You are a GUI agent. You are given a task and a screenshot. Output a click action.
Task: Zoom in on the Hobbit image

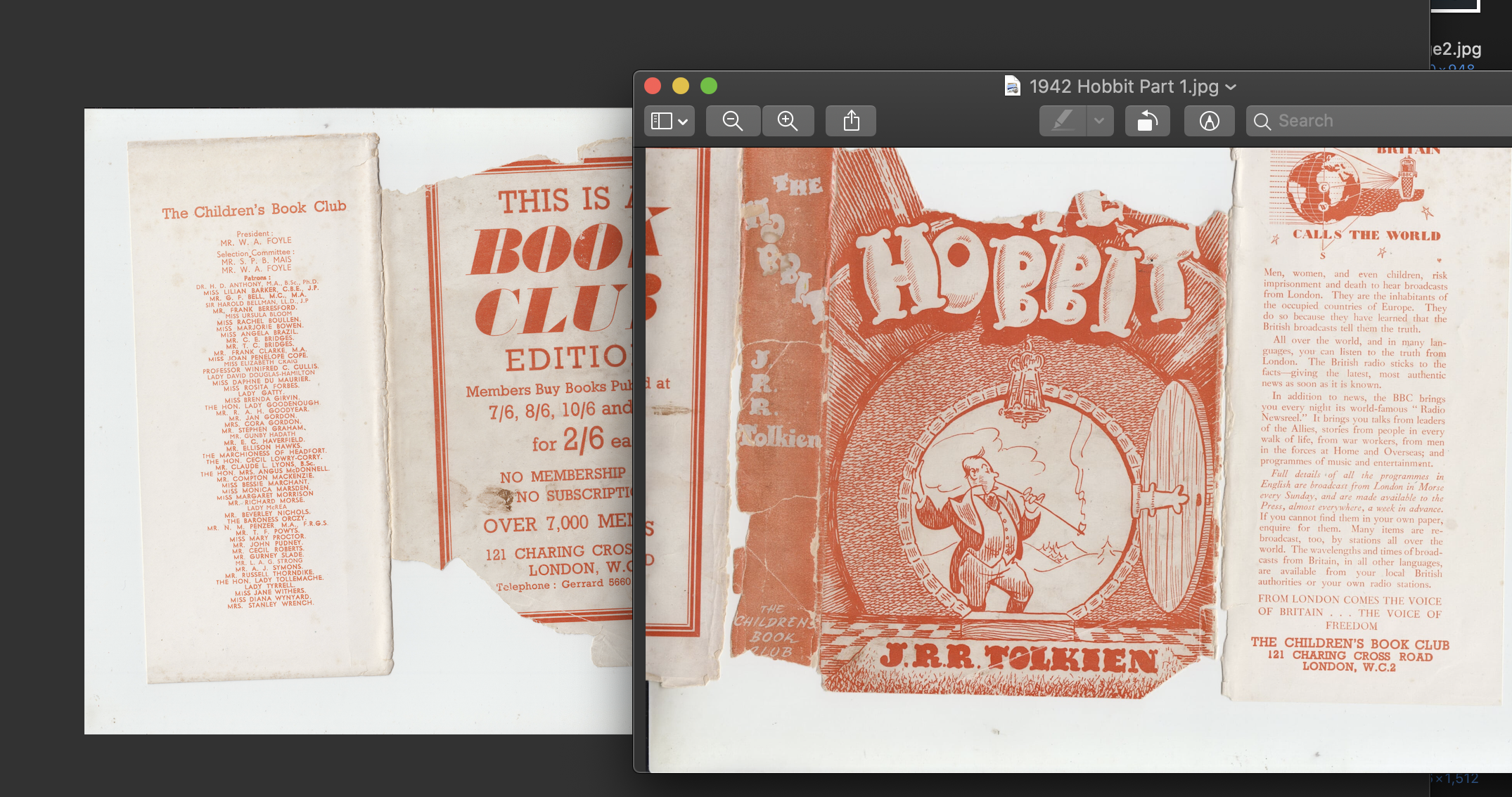[x=788, y=121]
